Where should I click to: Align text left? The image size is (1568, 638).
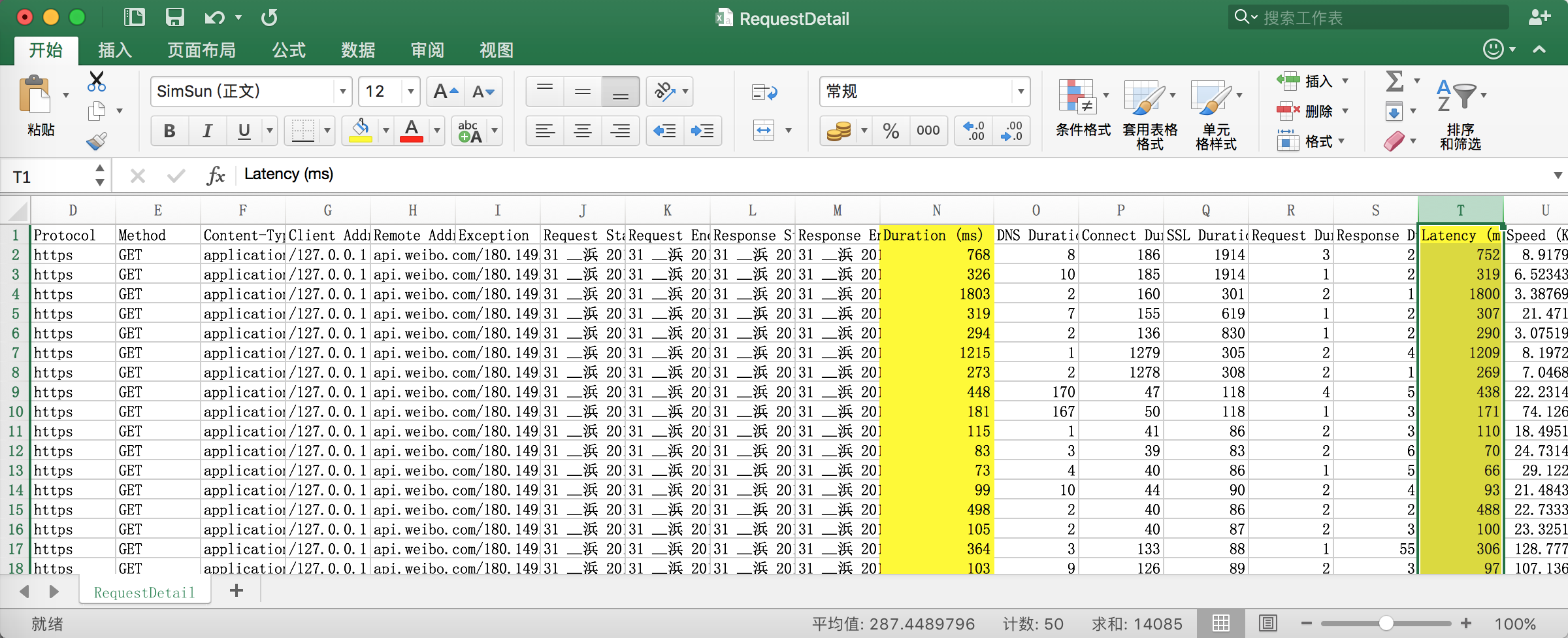coord(545,131)
